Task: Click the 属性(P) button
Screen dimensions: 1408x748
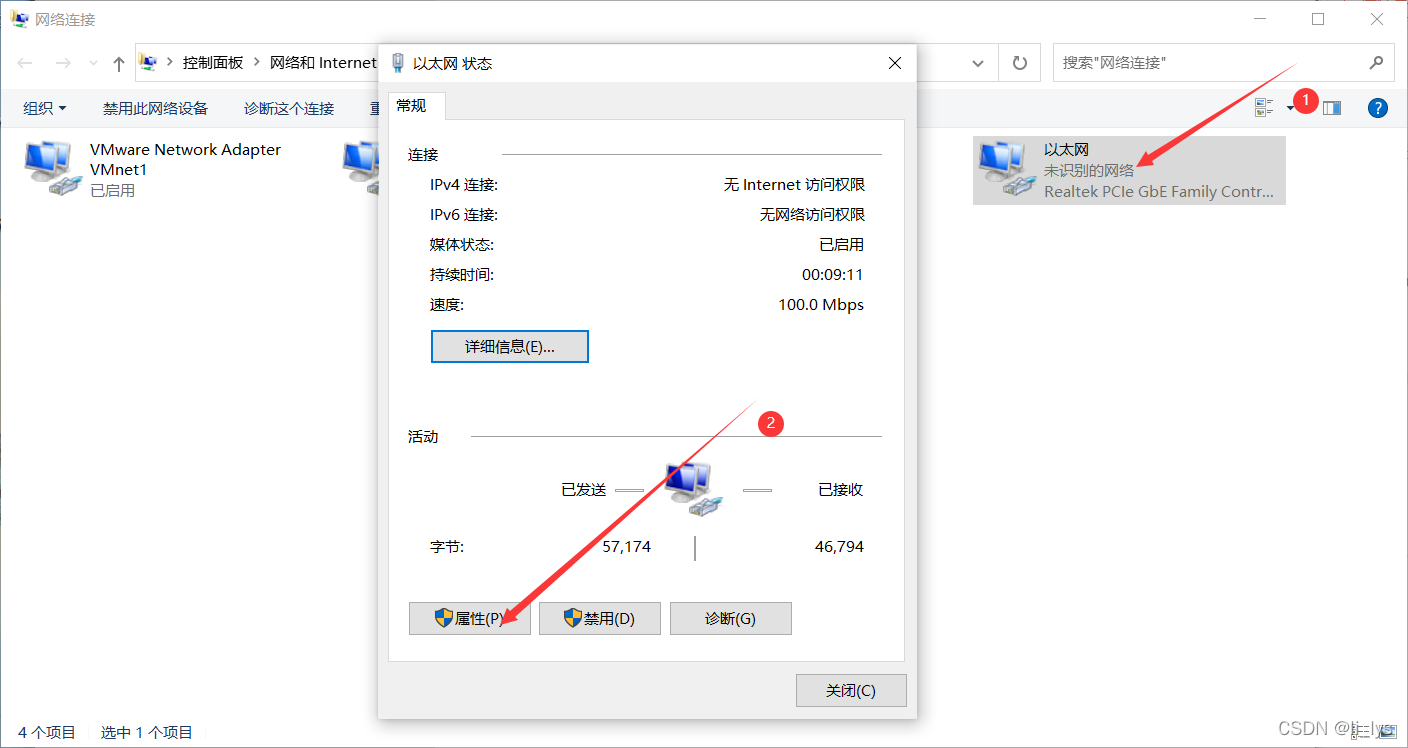Action: 469,619
